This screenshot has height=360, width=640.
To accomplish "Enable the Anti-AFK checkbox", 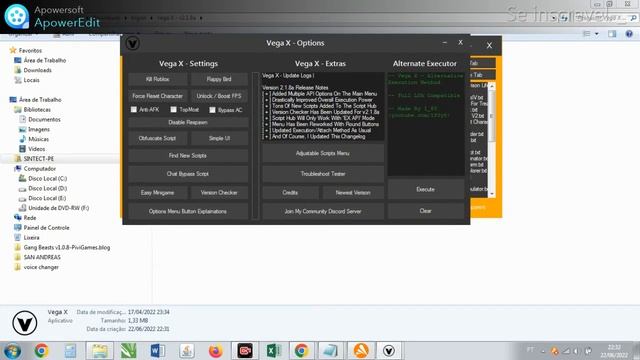I will coord(133,109).
